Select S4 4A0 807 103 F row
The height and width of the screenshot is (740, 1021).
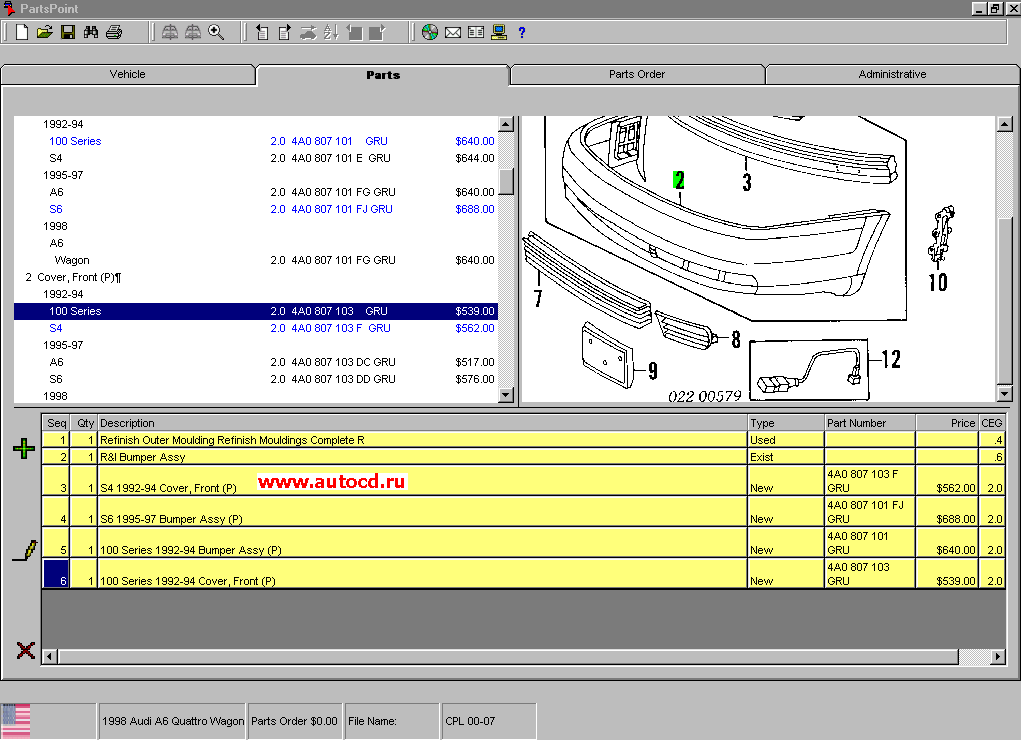click(x=255, y=328)
